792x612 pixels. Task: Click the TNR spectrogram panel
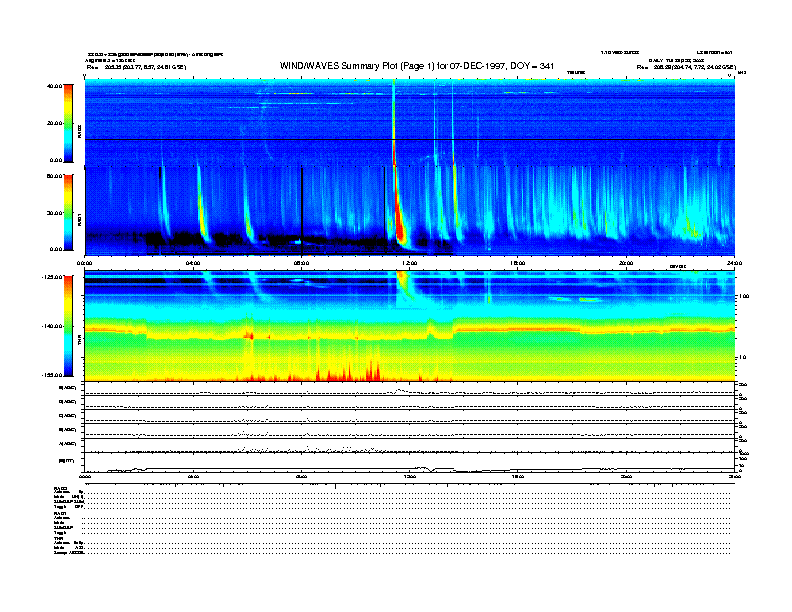click(410, 326)
